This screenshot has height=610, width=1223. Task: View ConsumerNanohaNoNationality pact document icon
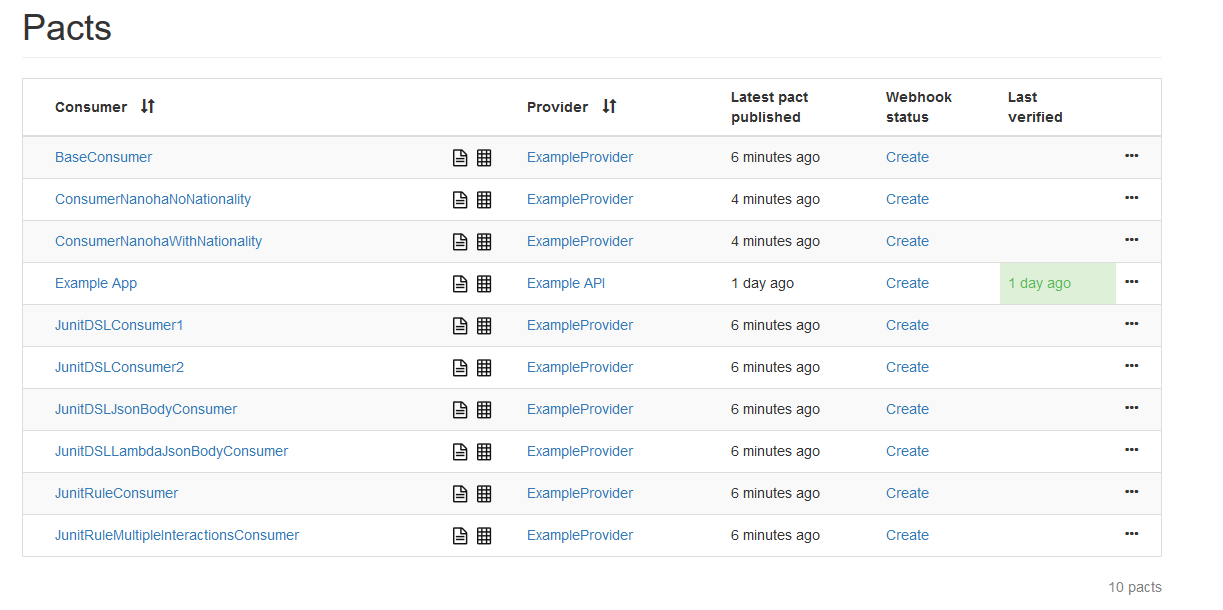tap(460, 200)
